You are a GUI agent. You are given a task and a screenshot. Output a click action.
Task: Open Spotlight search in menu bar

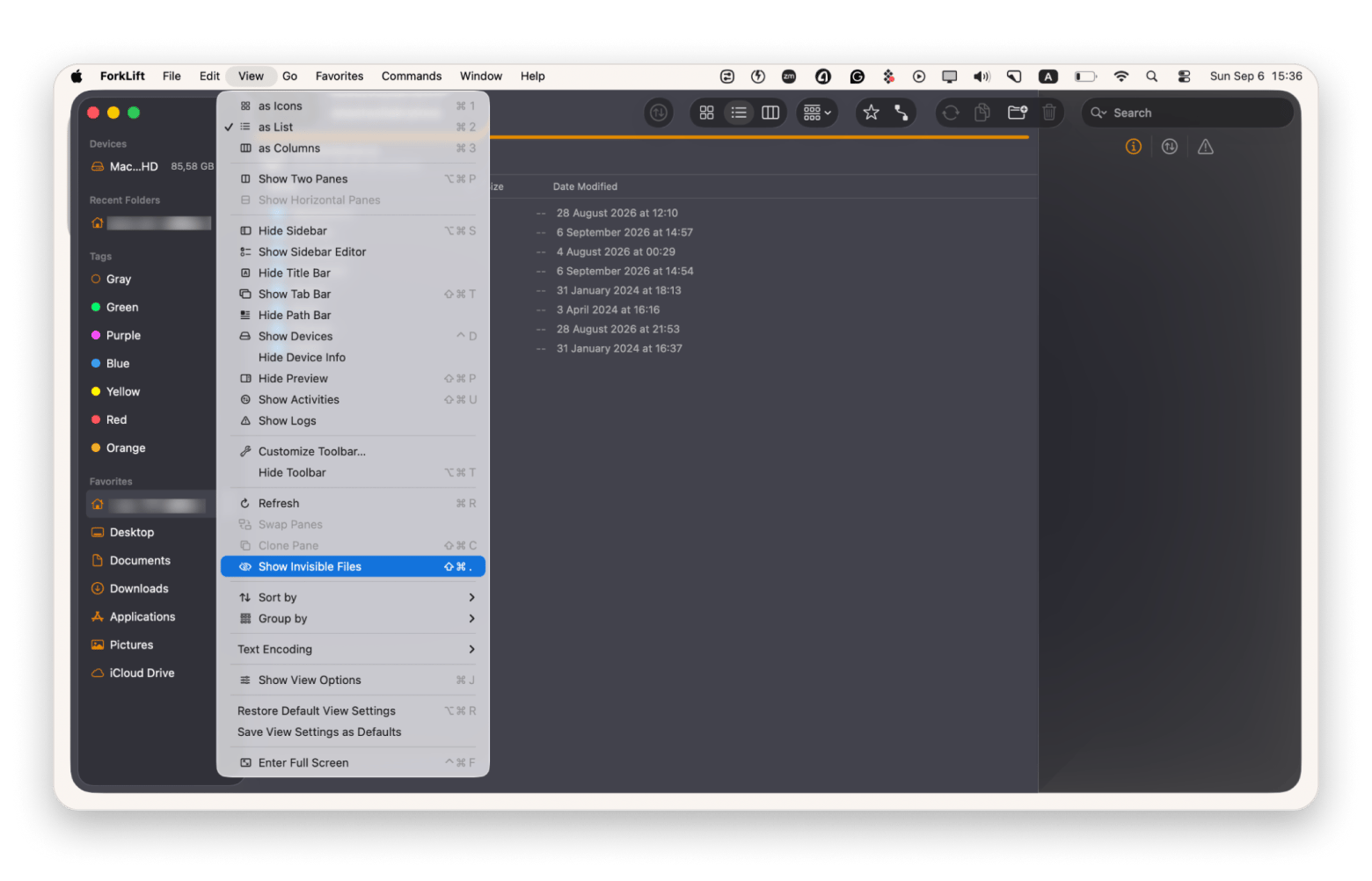pos(1152,76)
